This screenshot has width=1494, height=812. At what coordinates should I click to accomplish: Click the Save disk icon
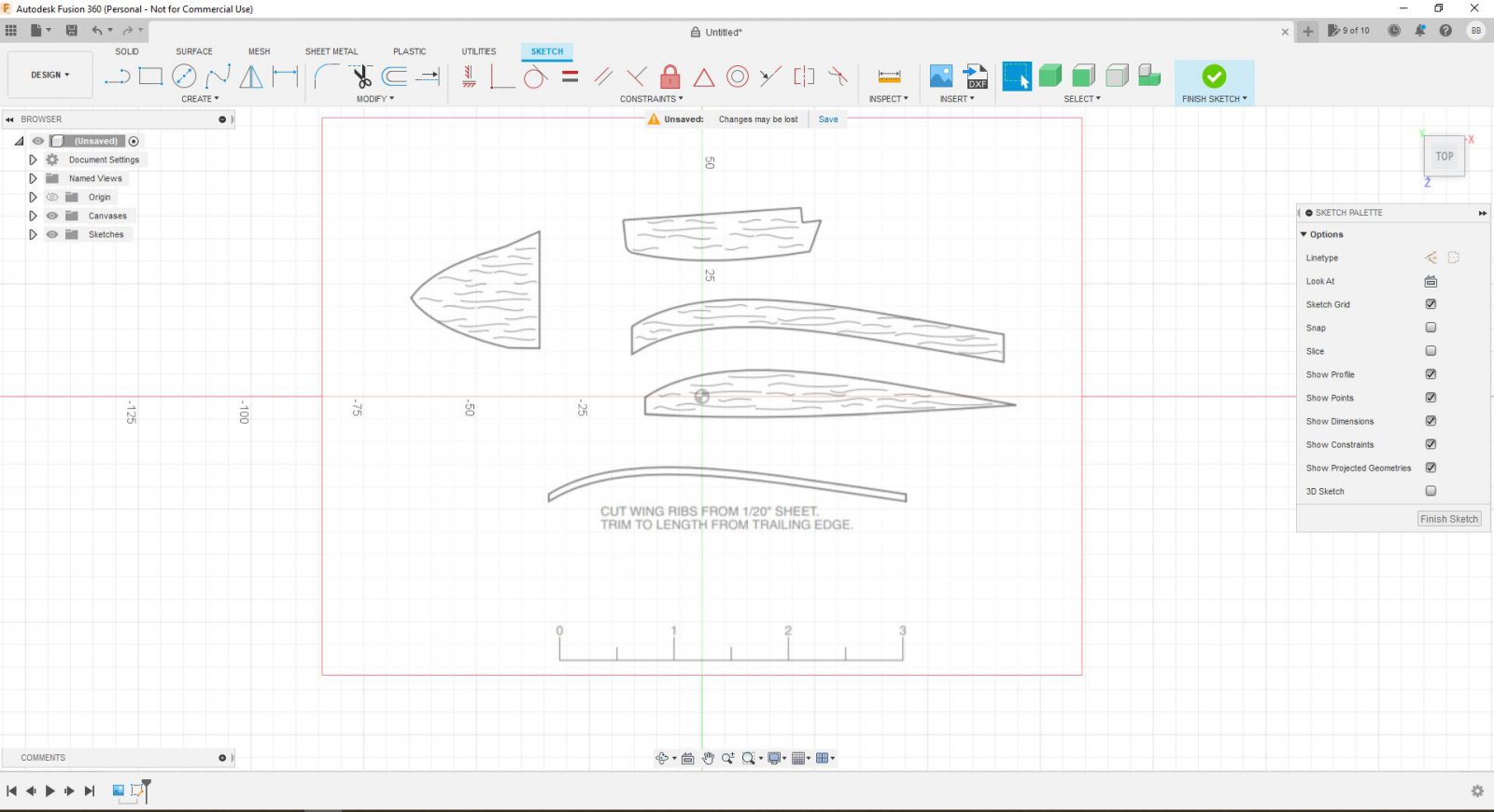click(71, 31)
